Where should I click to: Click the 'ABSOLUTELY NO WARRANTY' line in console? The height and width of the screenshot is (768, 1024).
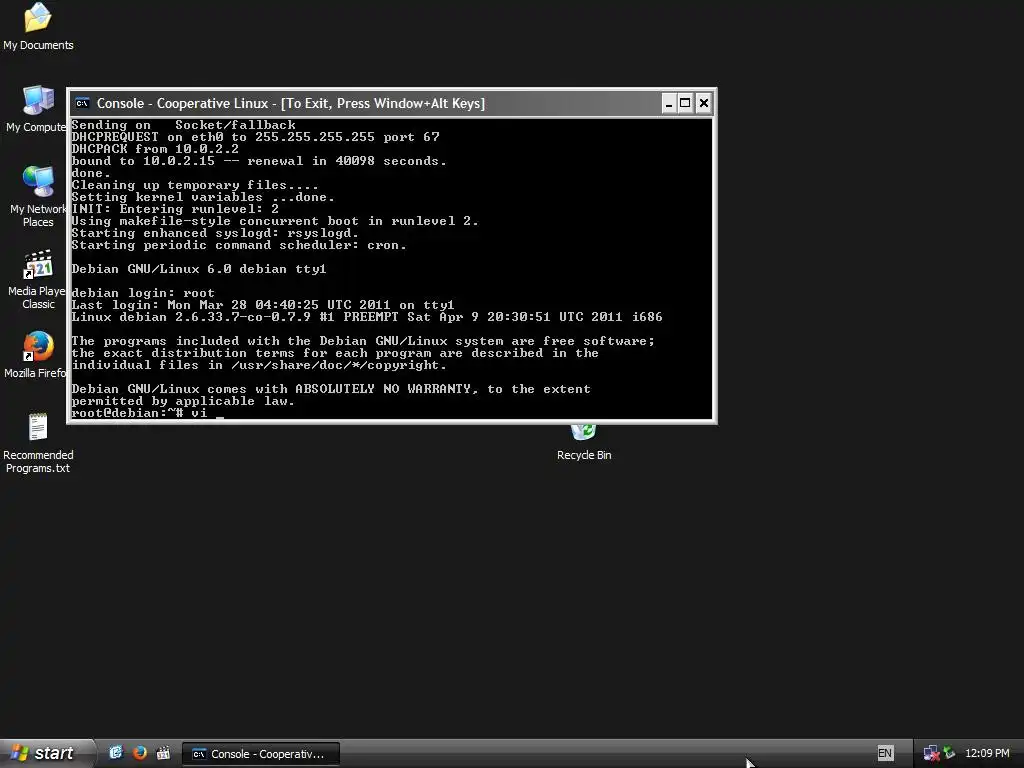tap(331, 389)
